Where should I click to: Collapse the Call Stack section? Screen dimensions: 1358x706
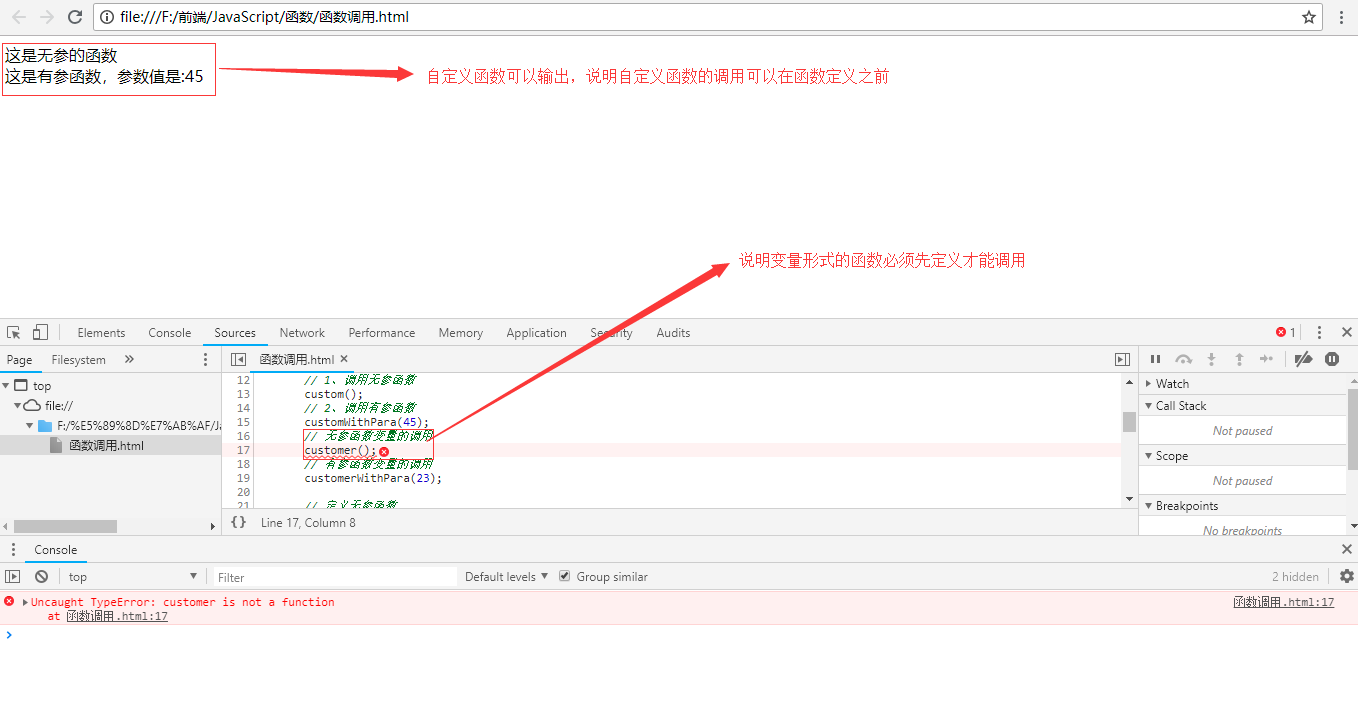[1148, 406]
